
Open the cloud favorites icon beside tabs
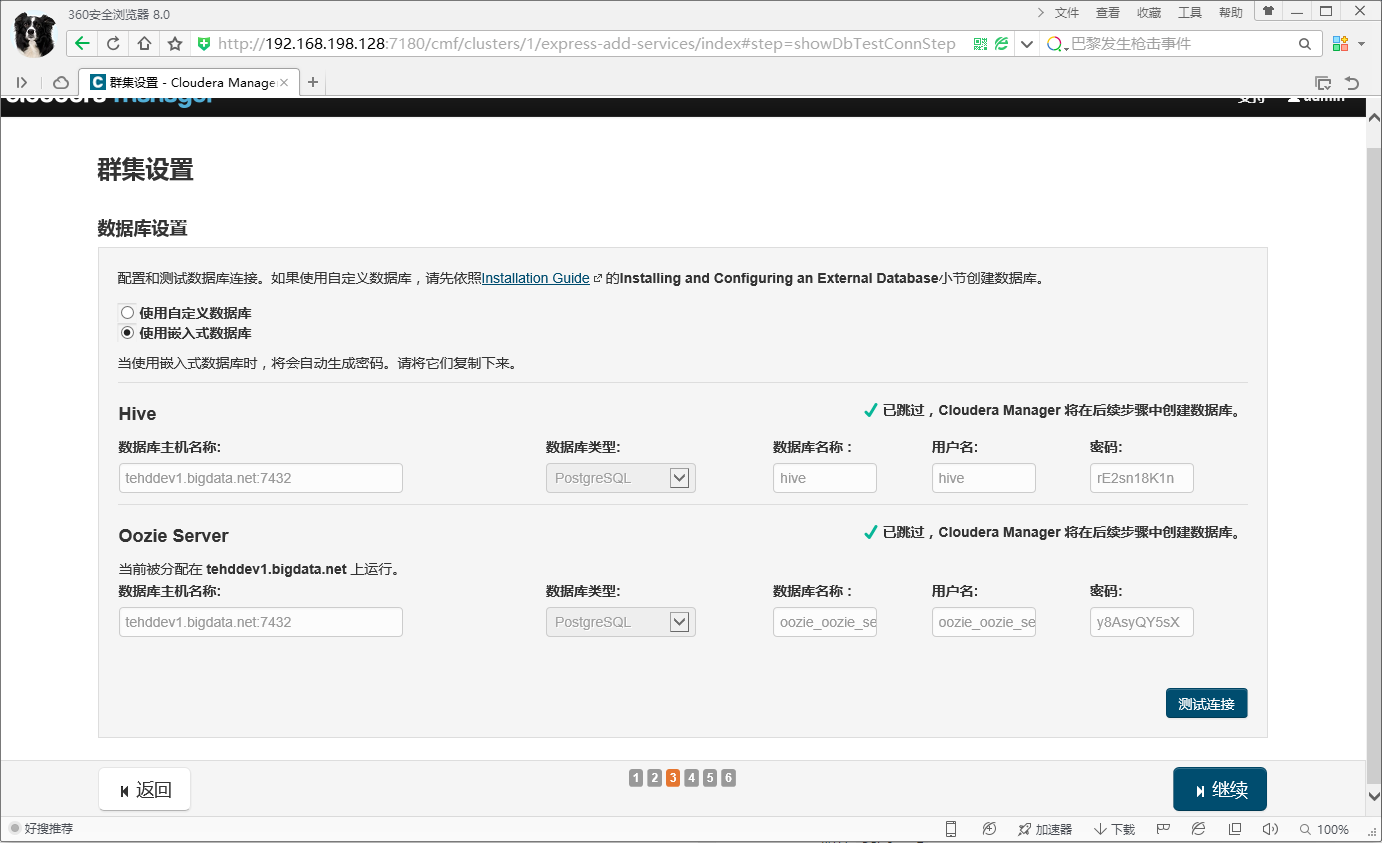(x=60, y=82)
